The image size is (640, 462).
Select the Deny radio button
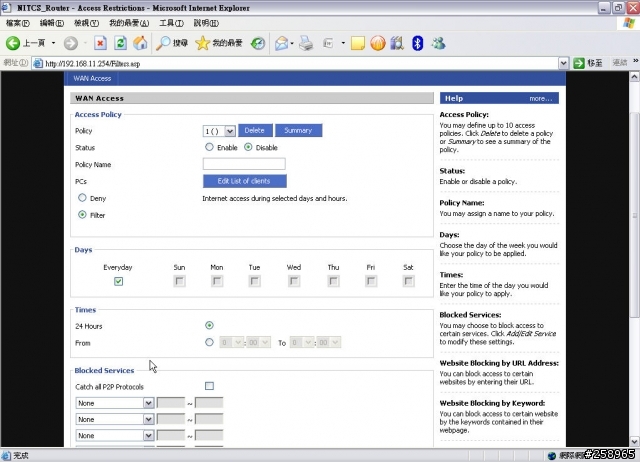82,198
